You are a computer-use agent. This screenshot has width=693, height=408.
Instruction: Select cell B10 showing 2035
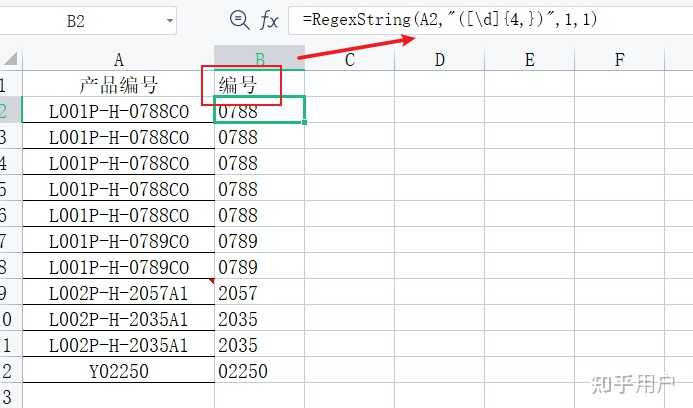(x=259, y=318)
